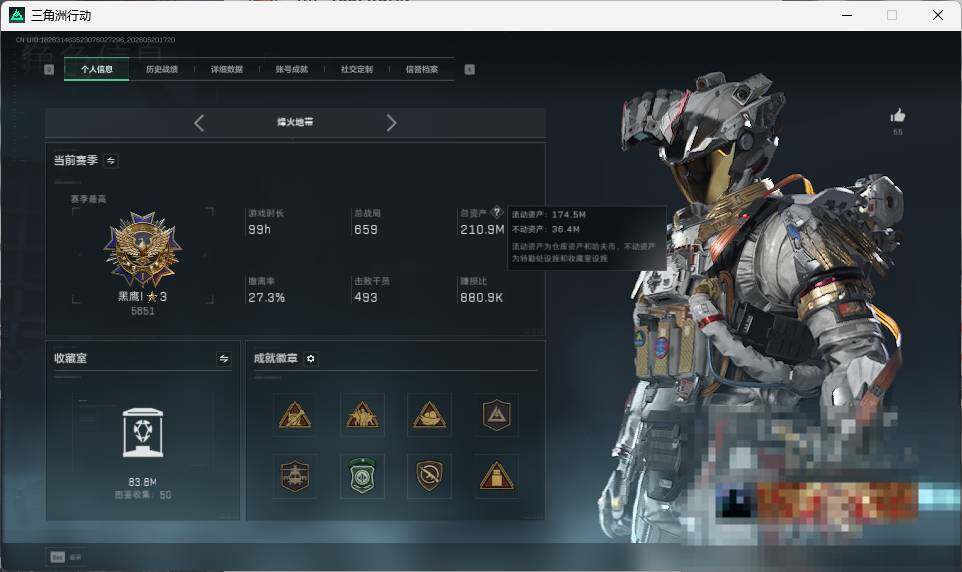Select the dark shield badge with triangle logo

(496, 415)
